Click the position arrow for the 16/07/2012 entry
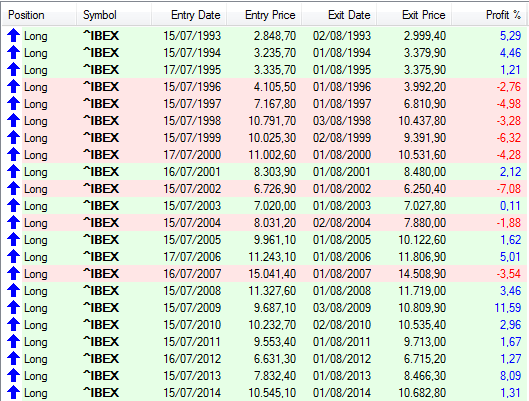The height and width of the screenshot is (401, 529). pos(13,359)
